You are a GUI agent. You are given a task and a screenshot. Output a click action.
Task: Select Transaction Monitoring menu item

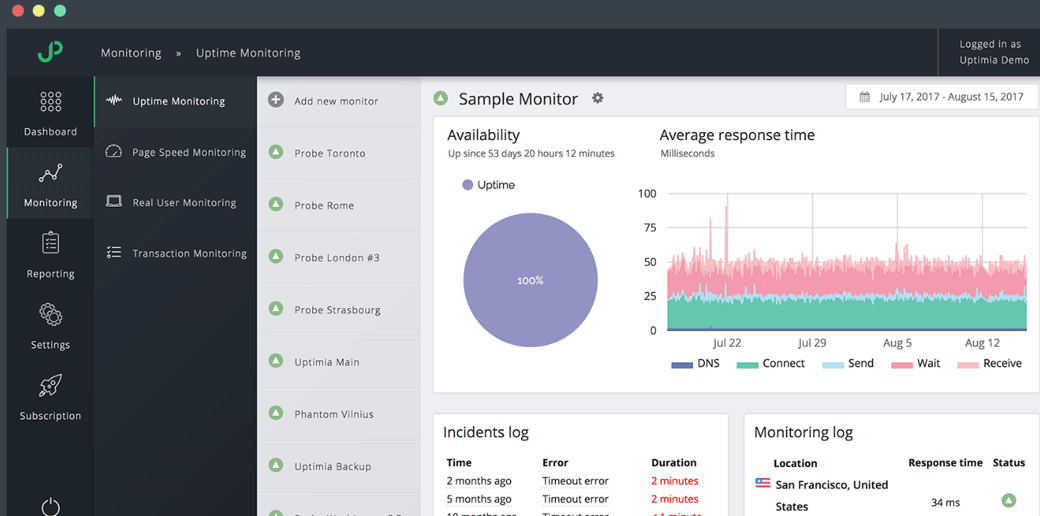(189, 253)
